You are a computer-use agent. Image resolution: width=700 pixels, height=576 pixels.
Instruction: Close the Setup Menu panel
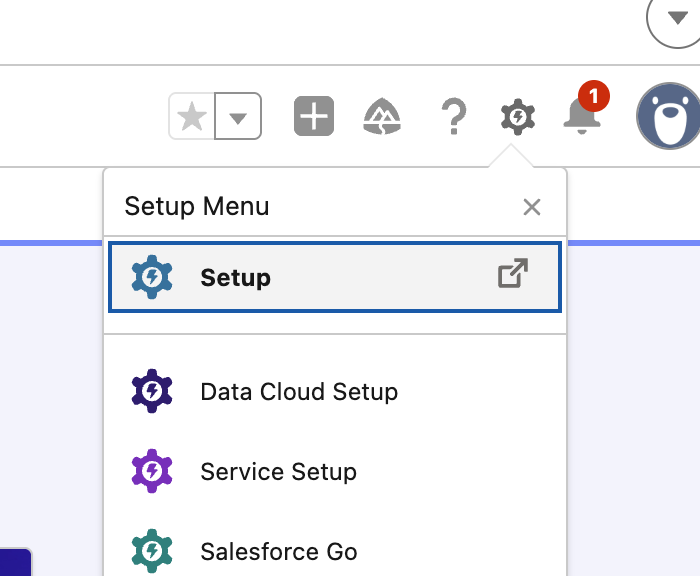[x=532, y=207]
